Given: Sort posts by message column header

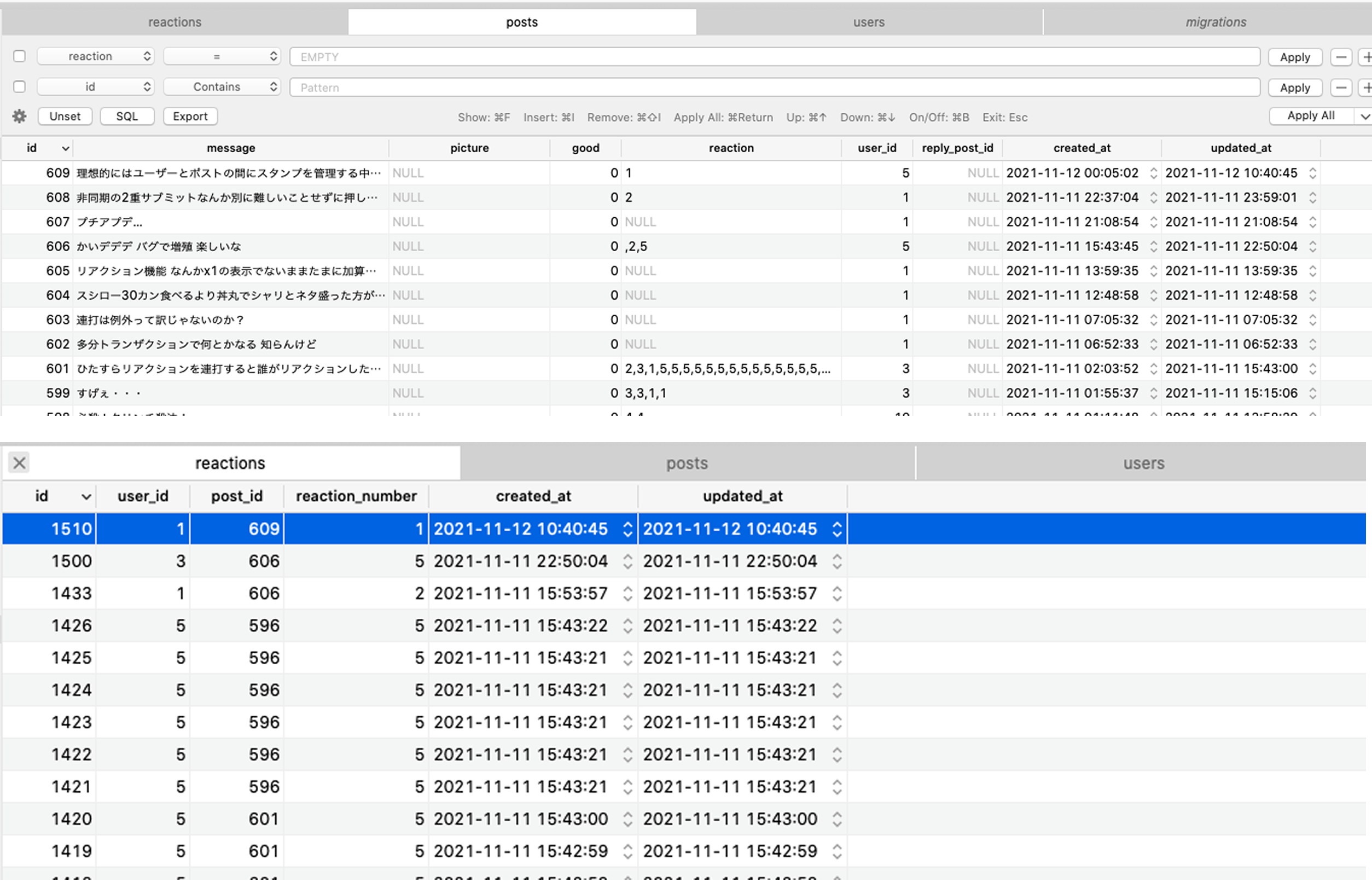Looking at the screenshot, I should coord(231,148).
